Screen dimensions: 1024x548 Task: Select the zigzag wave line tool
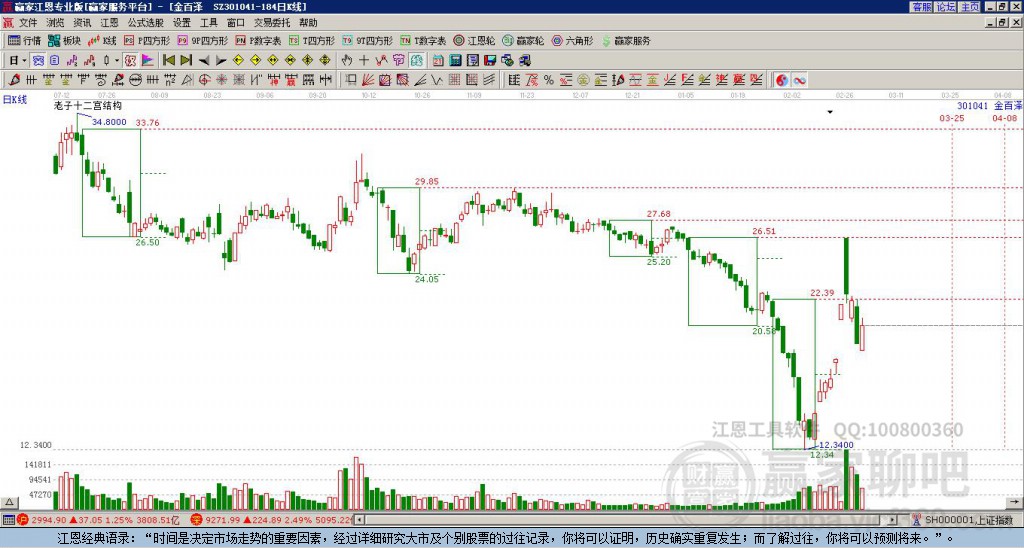tap(436, 80)
